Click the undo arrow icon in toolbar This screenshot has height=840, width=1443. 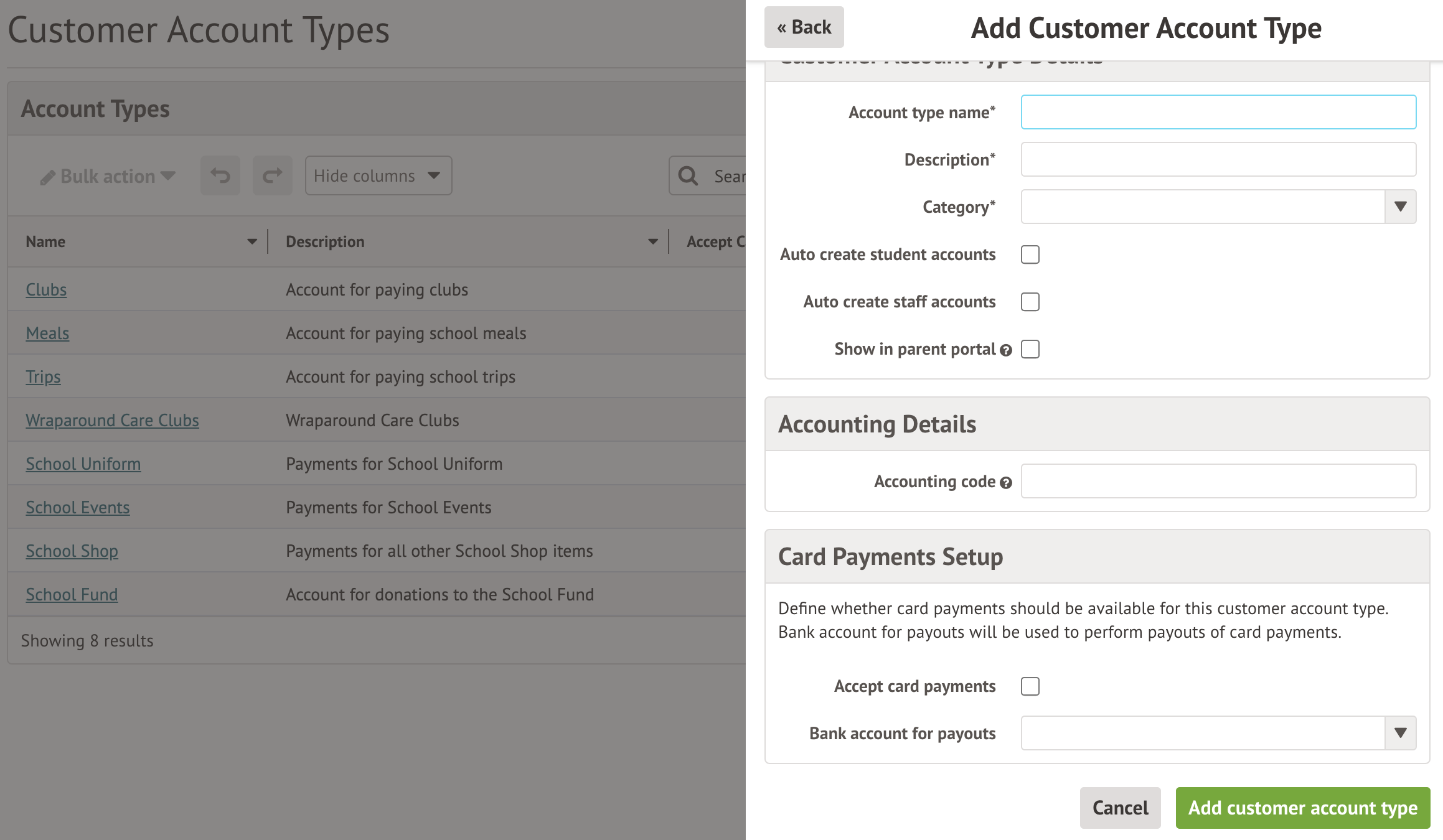coord(220,175)
